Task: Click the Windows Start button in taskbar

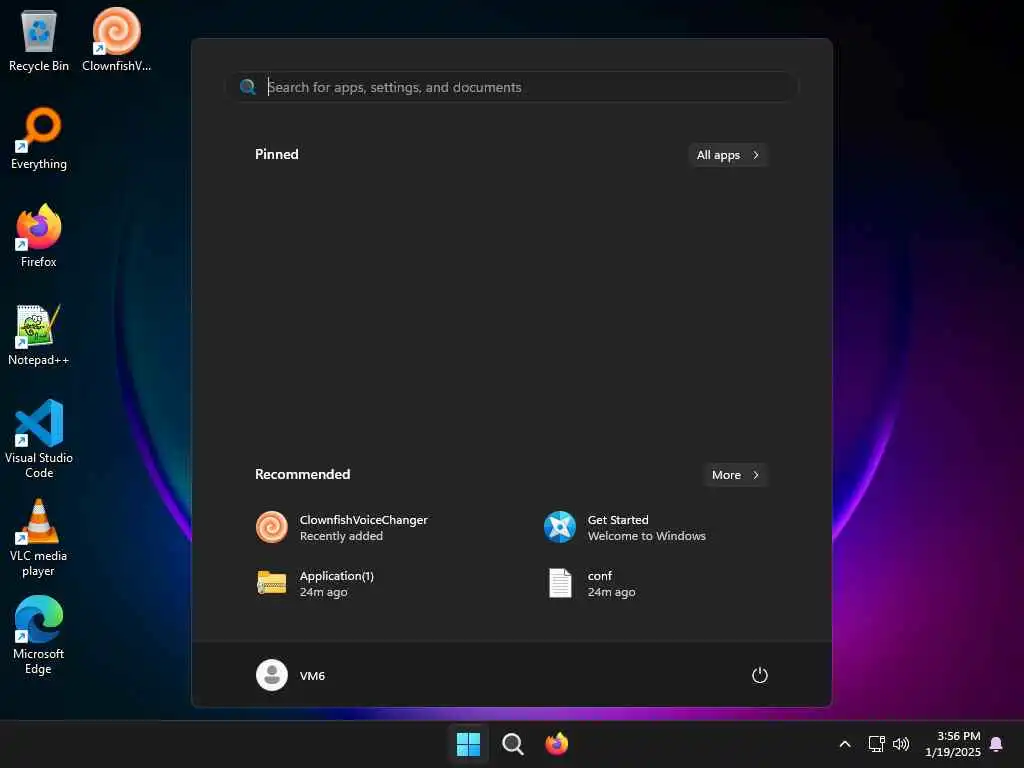Action: 468,744
